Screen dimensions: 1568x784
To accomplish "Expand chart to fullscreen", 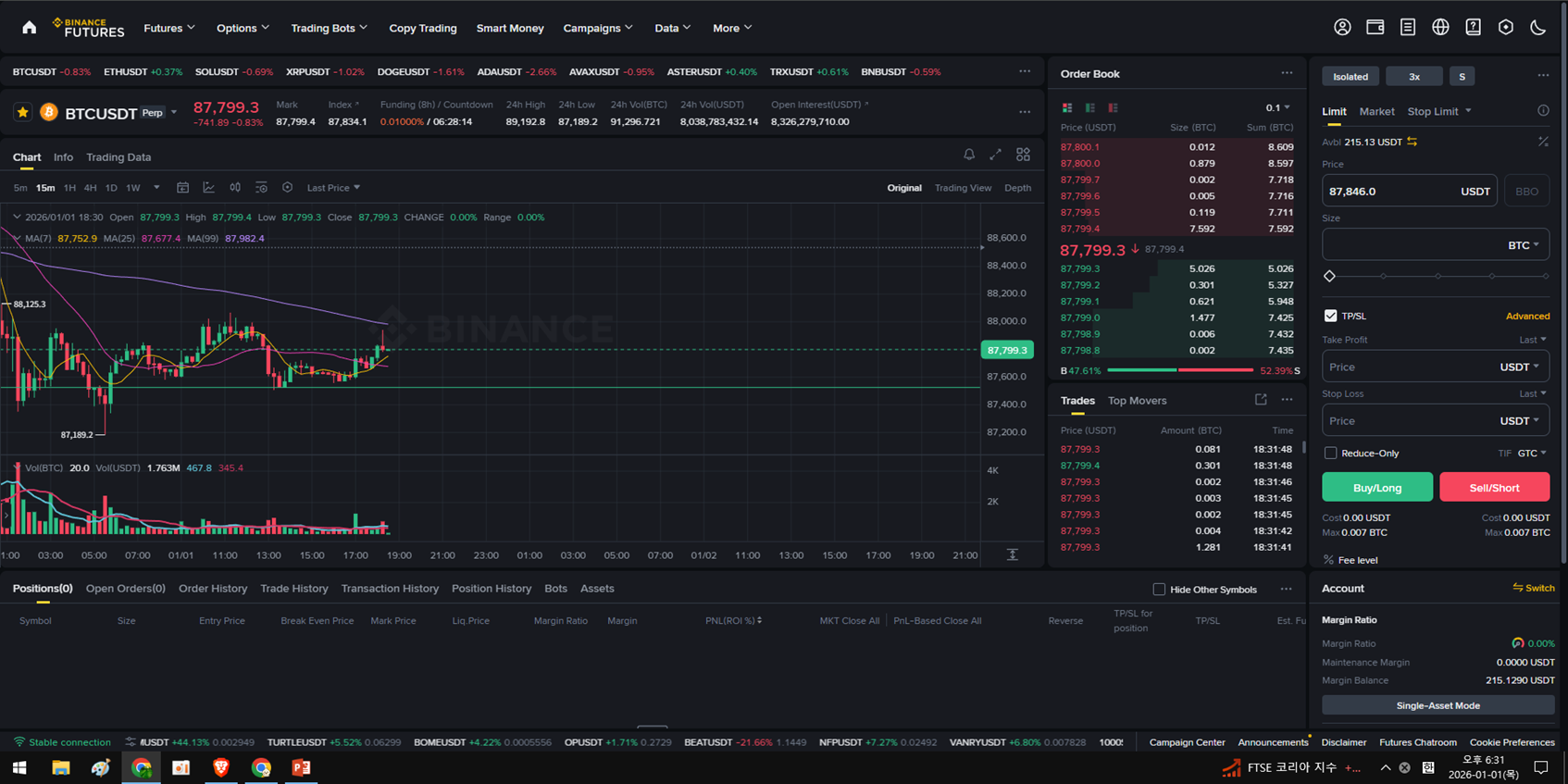I will pyautogui.click(x=995, y=155).
